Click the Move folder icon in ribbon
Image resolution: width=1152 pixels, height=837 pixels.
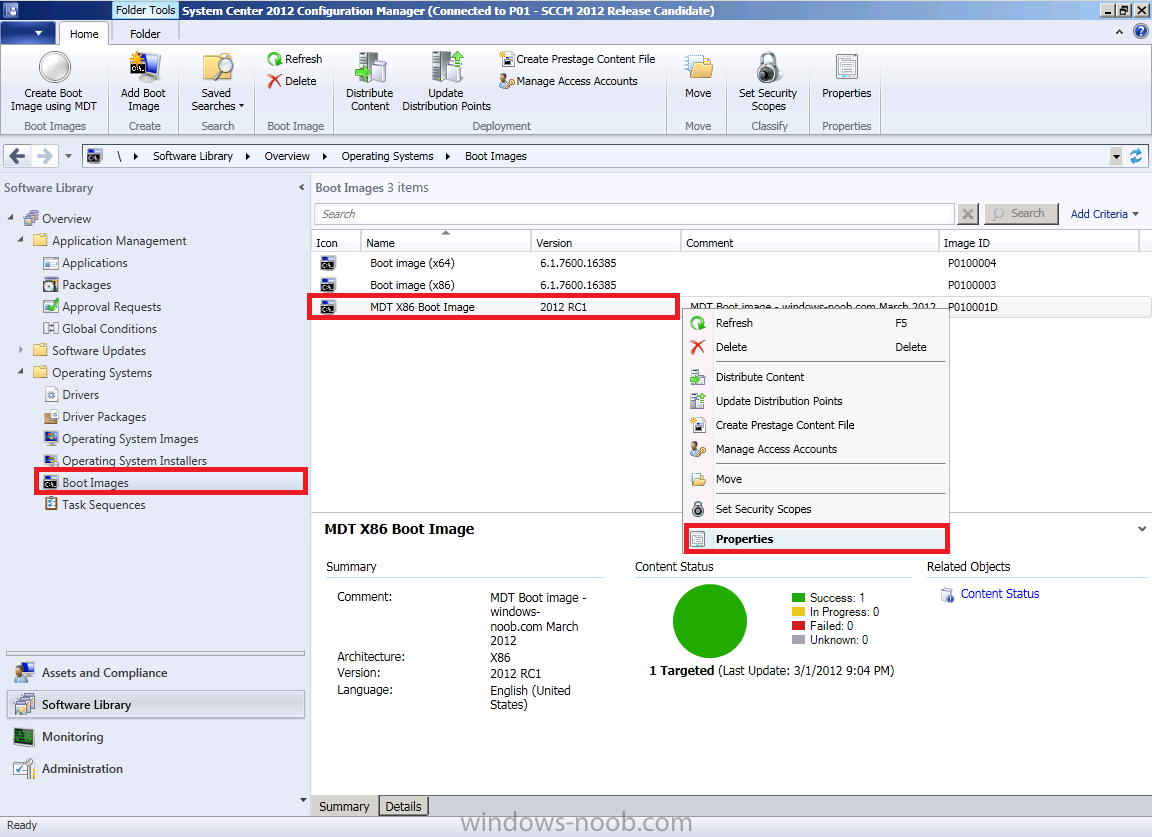(698, 67)
